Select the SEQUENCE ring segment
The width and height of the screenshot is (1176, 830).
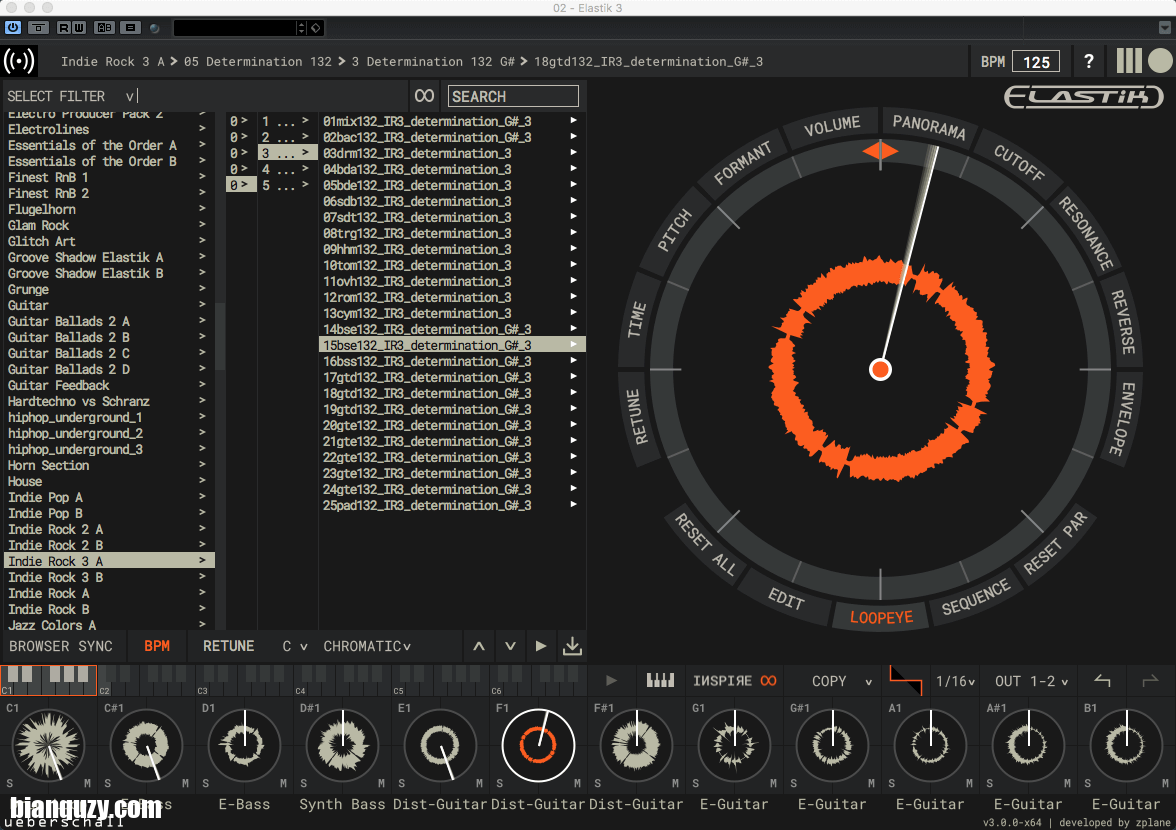[976, 598]
